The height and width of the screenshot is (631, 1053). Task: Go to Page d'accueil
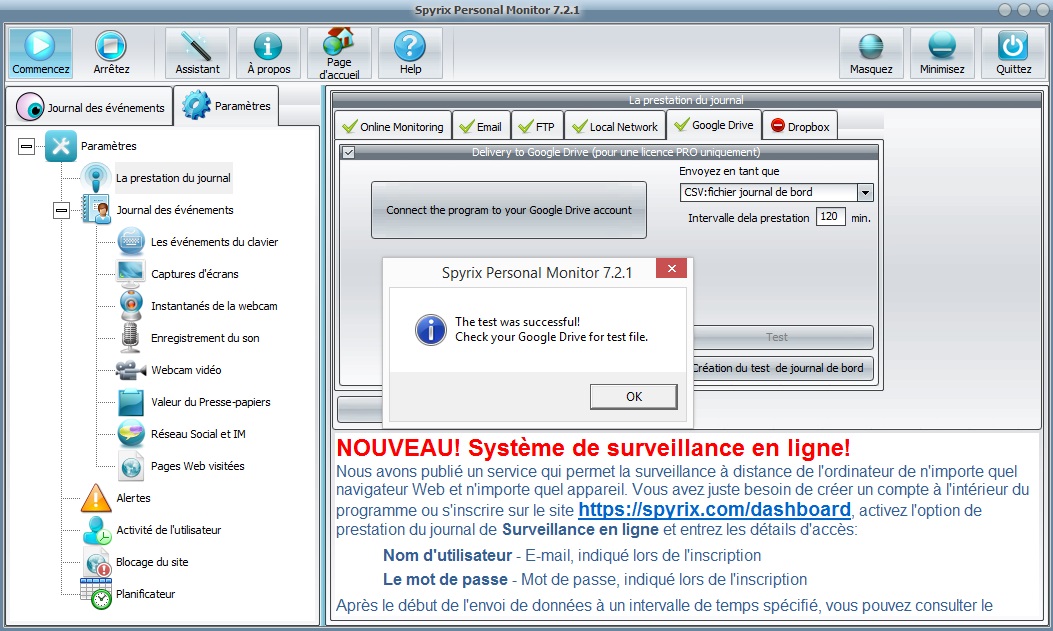(339, 53)
